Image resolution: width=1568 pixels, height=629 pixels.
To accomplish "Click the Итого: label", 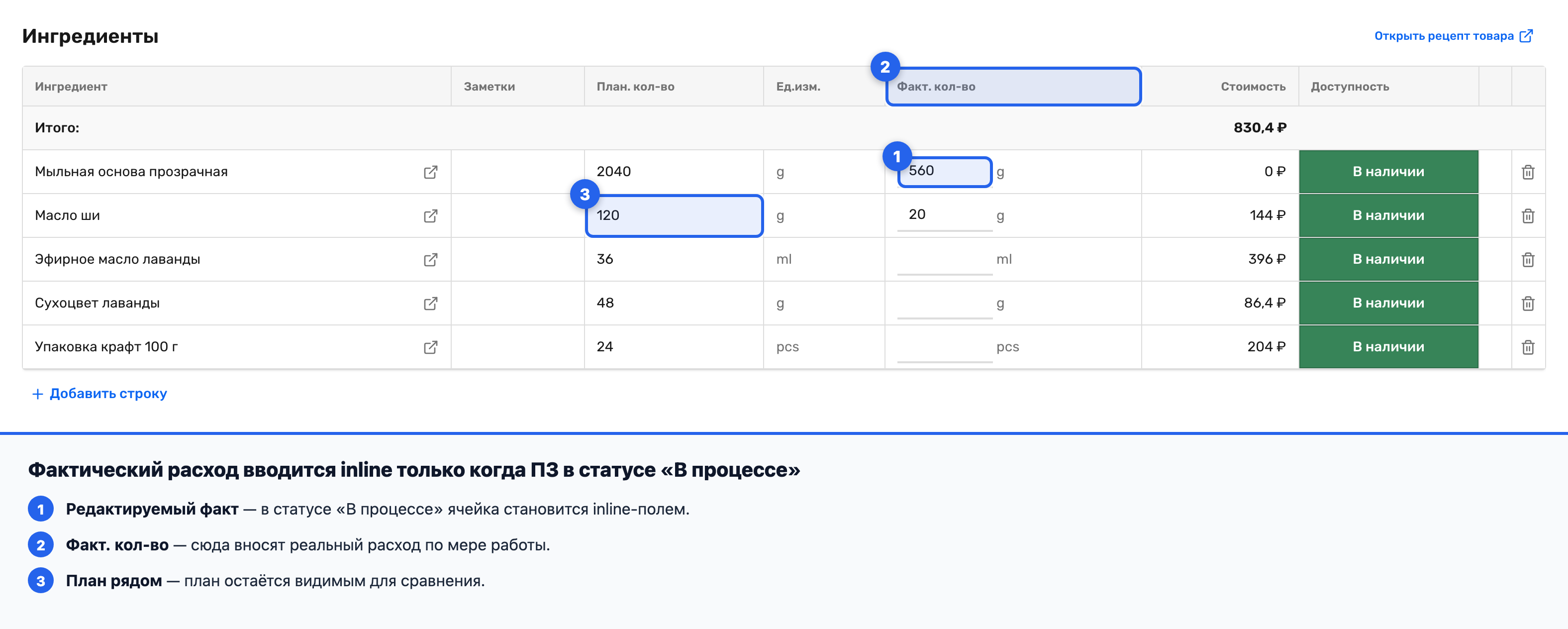I will pos(57,128).
